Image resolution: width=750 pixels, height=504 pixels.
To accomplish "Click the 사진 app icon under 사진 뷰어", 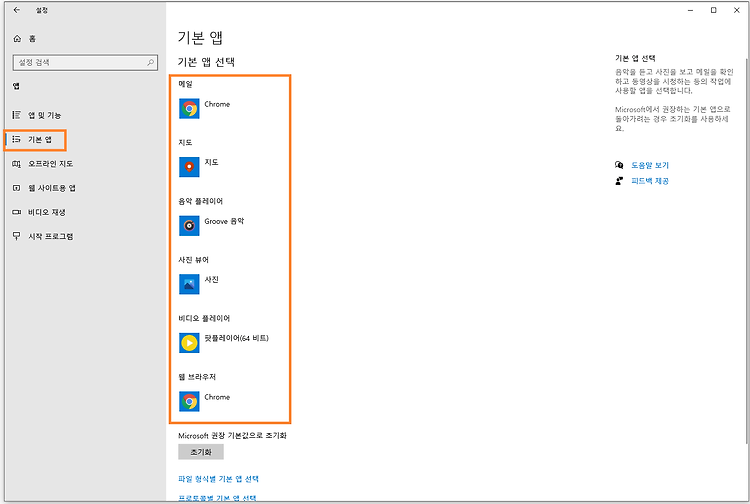I will [189, 284].
